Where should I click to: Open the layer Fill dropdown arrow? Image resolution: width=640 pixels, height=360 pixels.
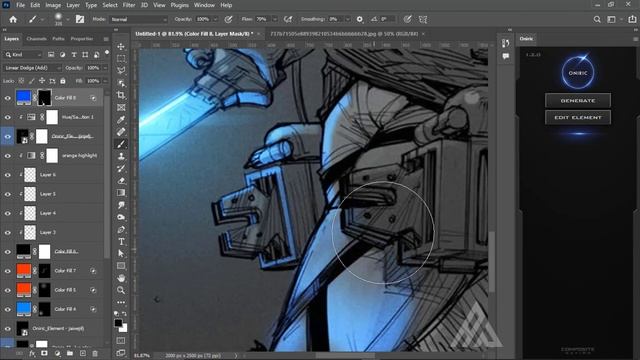pos(105,81)
